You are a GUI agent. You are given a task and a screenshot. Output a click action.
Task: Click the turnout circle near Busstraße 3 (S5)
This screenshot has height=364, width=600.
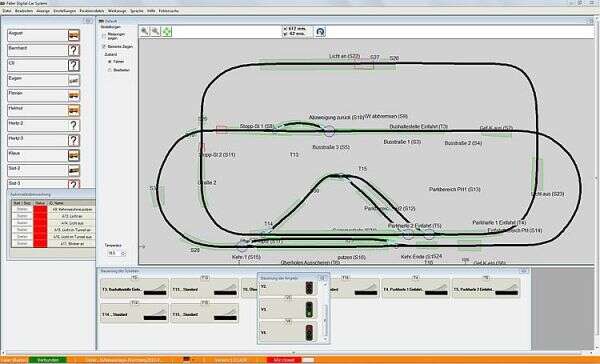click(x=329, y=132)
